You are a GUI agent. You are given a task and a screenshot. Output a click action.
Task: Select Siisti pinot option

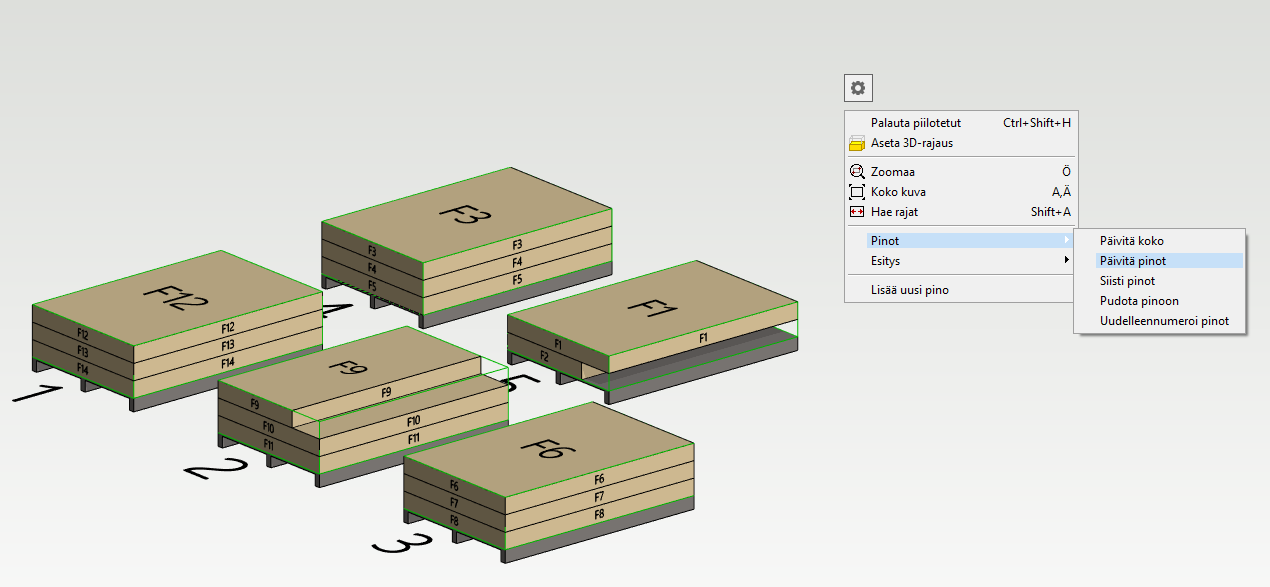[1127, 281]
